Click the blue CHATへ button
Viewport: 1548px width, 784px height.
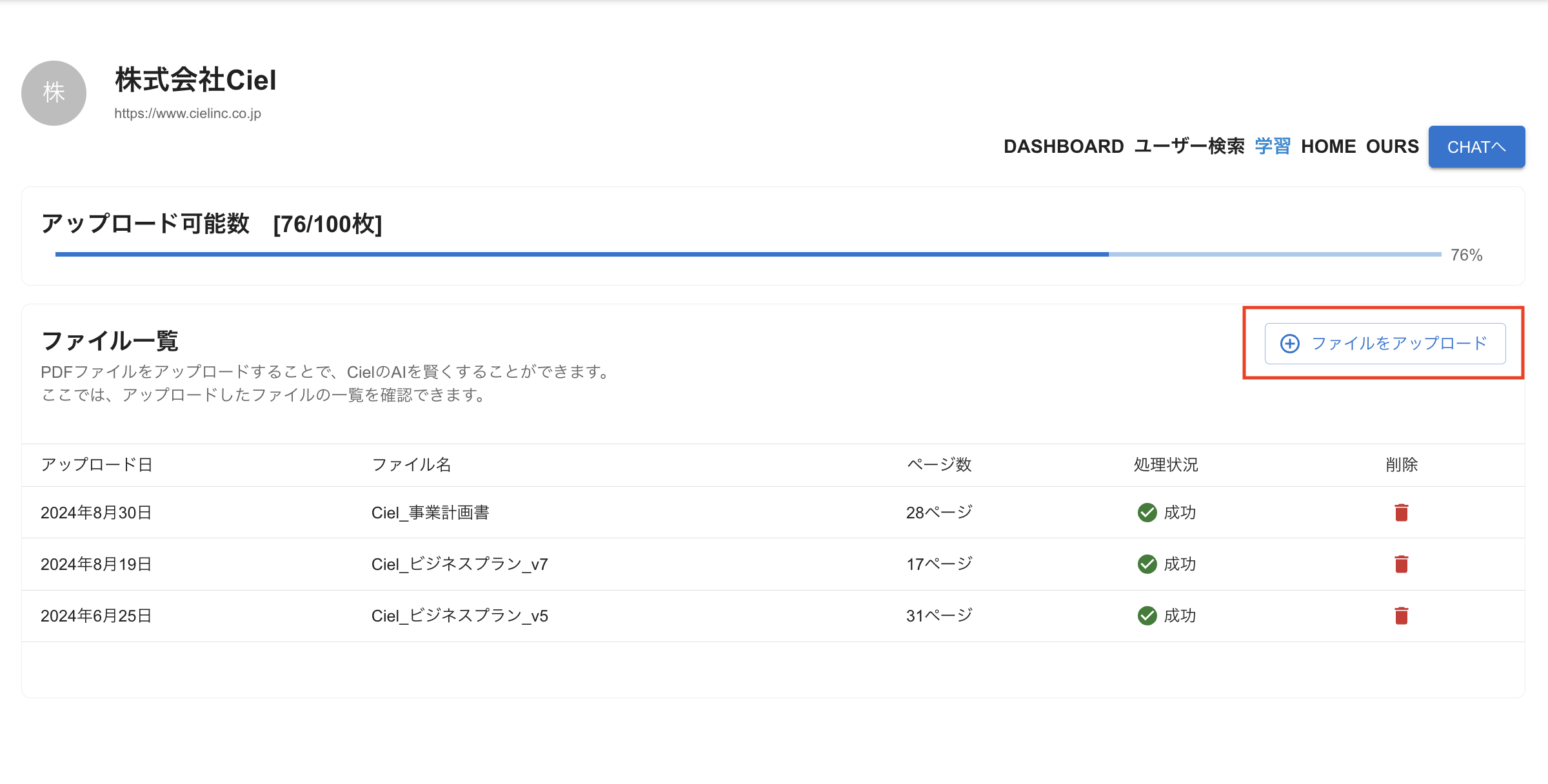point(1476,147)
